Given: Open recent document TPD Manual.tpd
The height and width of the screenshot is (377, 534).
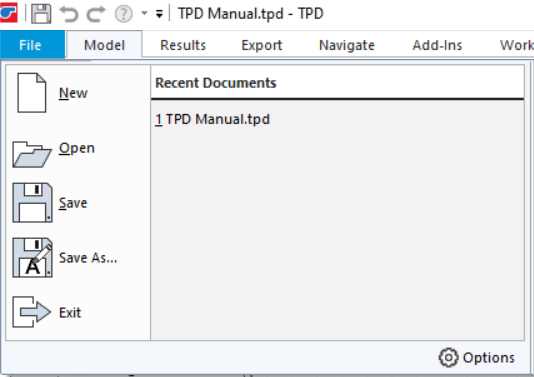Looking at the screenshot, I should pyautogui.click(x=212, y=119).
